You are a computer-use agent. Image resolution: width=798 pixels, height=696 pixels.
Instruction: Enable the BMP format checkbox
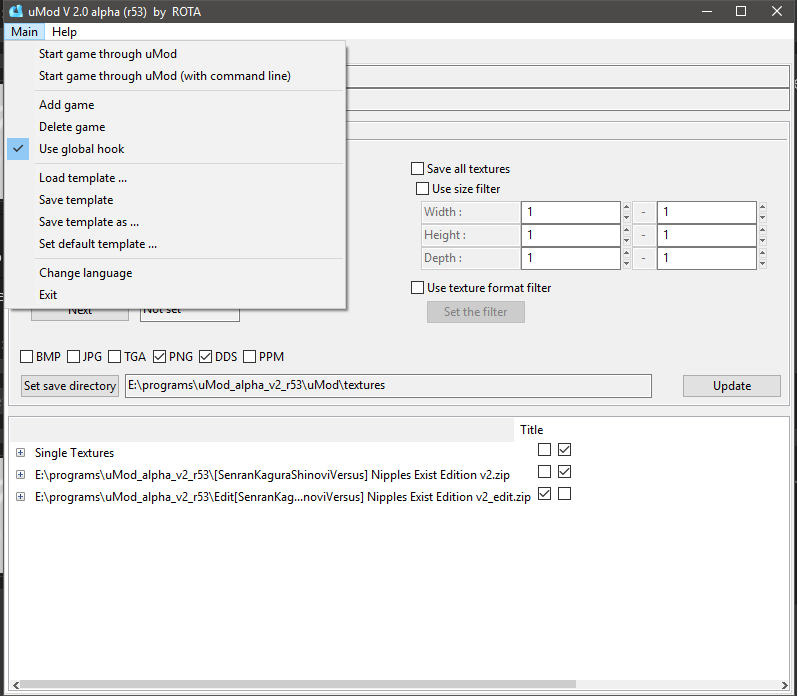click(27, 357)
